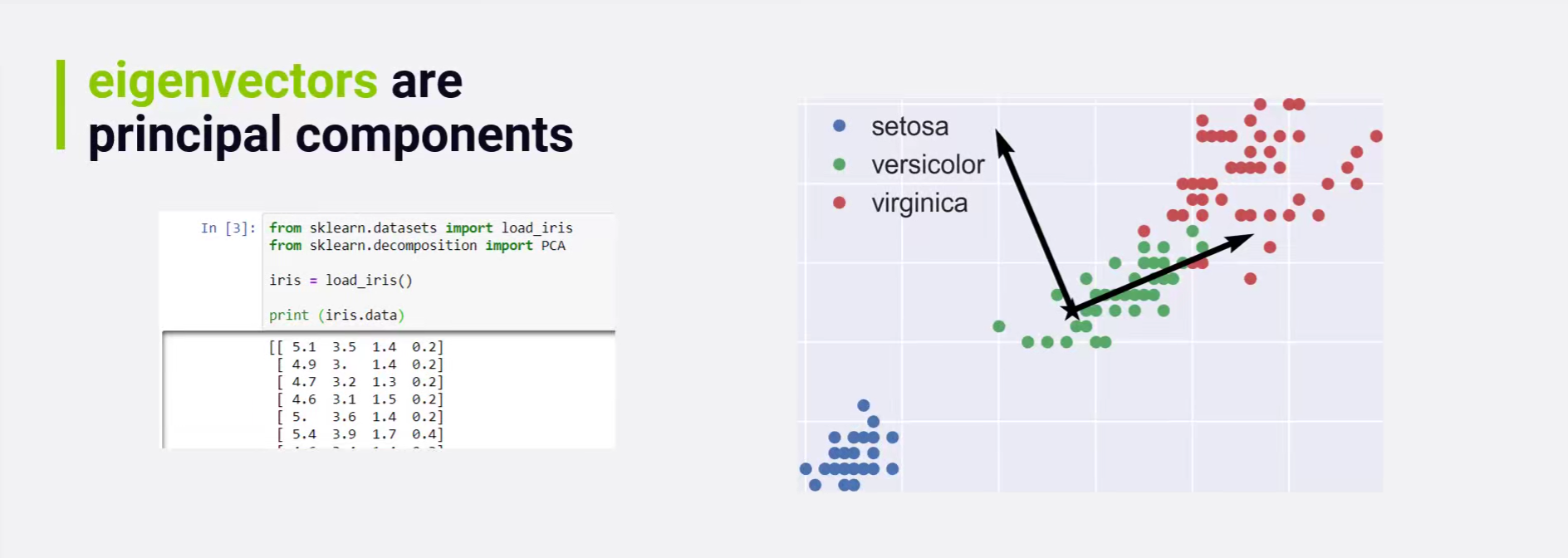The image size is (1568, 558).
Task: Click the In [3]: cell prompt
Action: click(x=228, y=228)
